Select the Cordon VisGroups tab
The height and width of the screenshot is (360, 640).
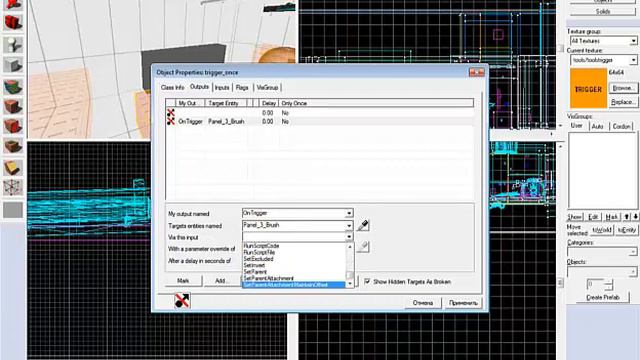point(622,127)
